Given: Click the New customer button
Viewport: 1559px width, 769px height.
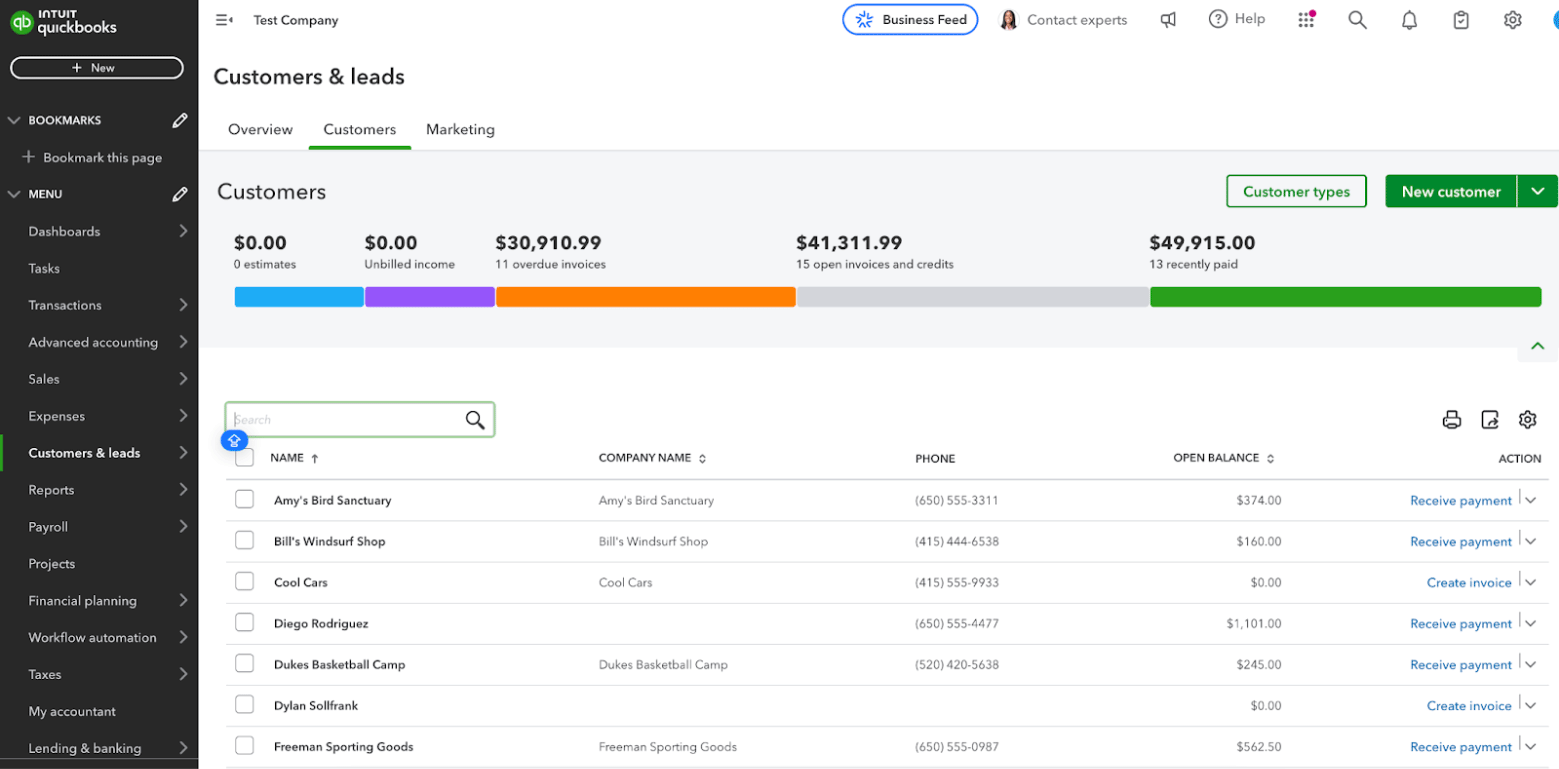Looking at the screenshot, I should pos(1451,191).
